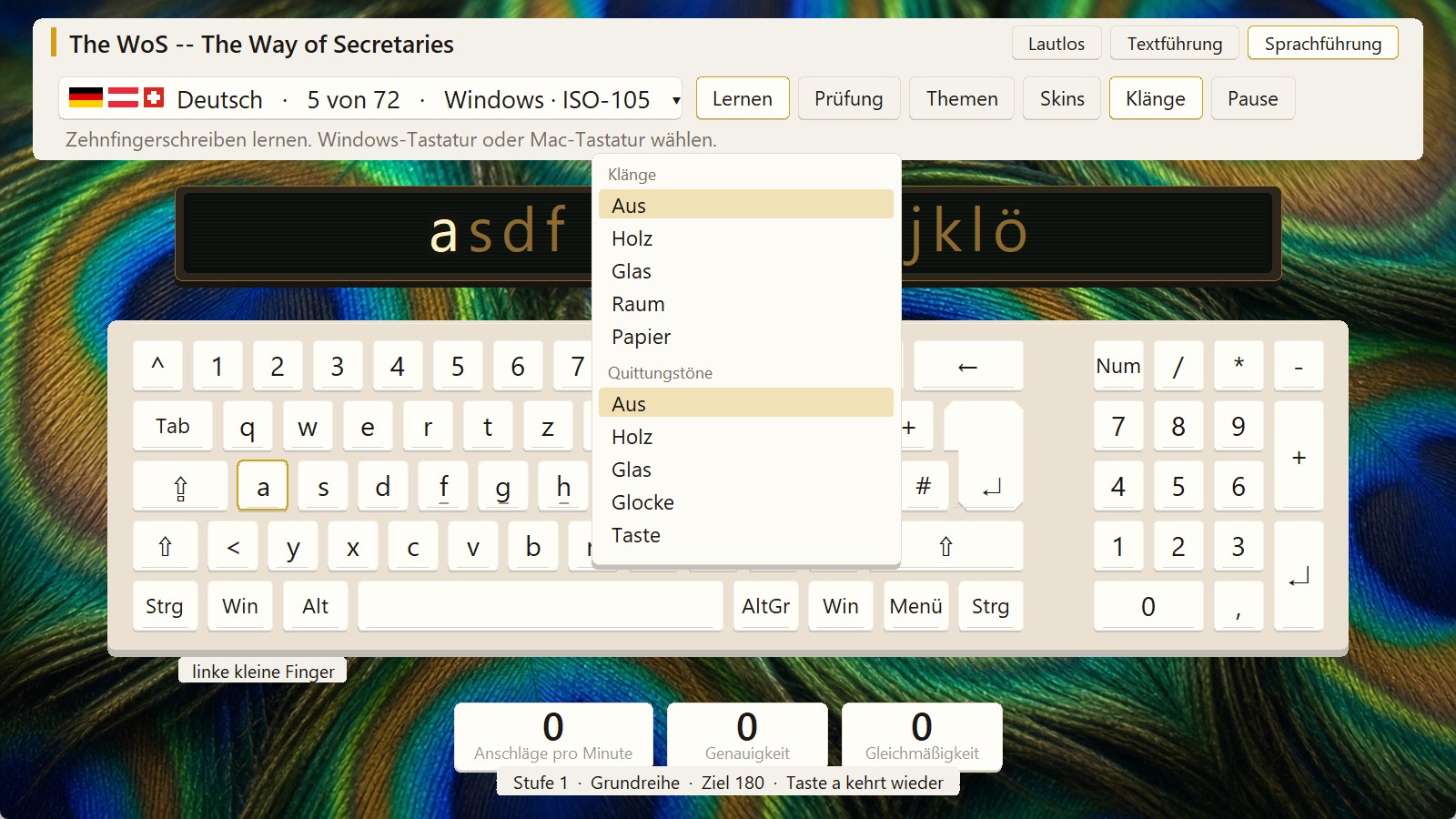Viewport: 1456px width, 819px height.
Task: Choose Glocke under Quittungstöne
Action: (746, 502)
